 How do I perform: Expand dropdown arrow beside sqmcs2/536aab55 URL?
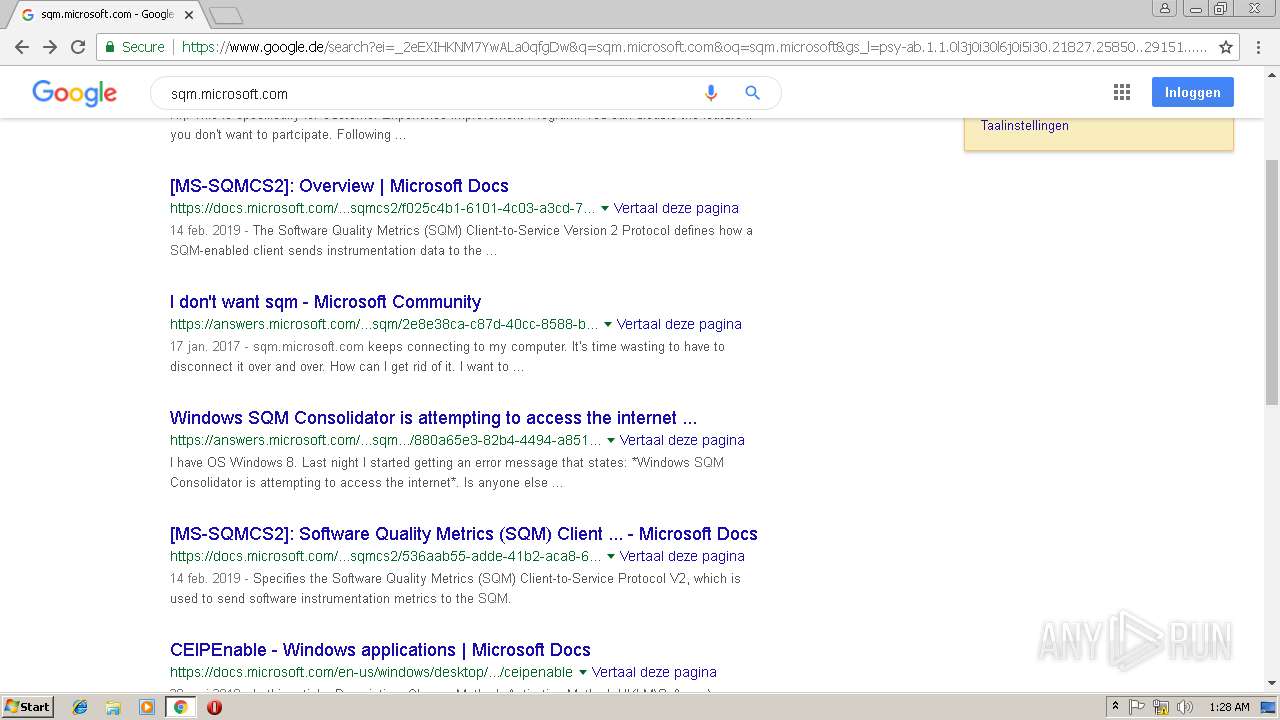610,557
